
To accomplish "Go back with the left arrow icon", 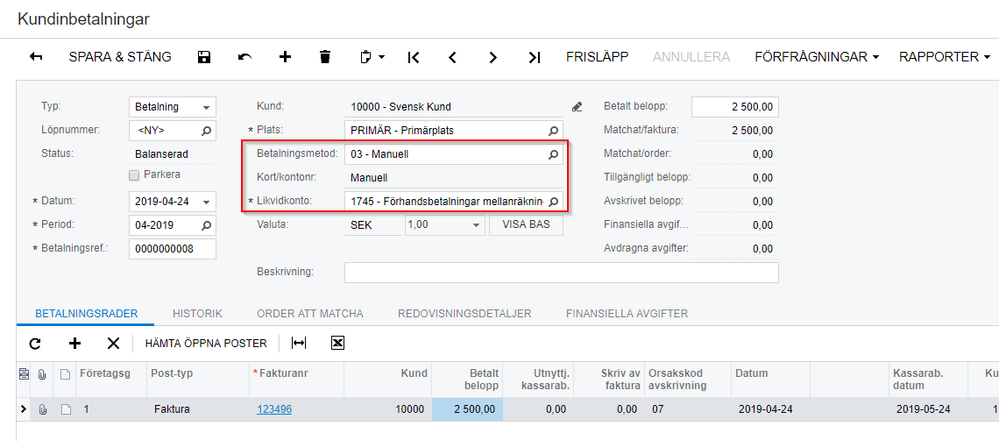I will (x=36, y=57).
